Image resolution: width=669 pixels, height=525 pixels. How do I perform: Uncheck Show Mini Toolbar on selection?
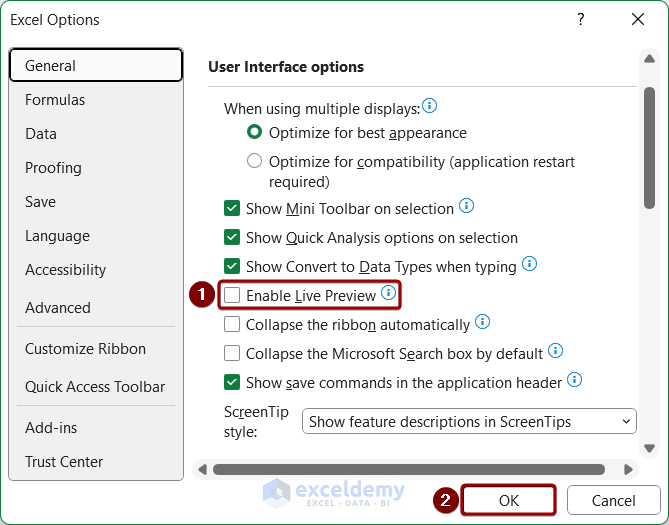[x=232, y=209]
